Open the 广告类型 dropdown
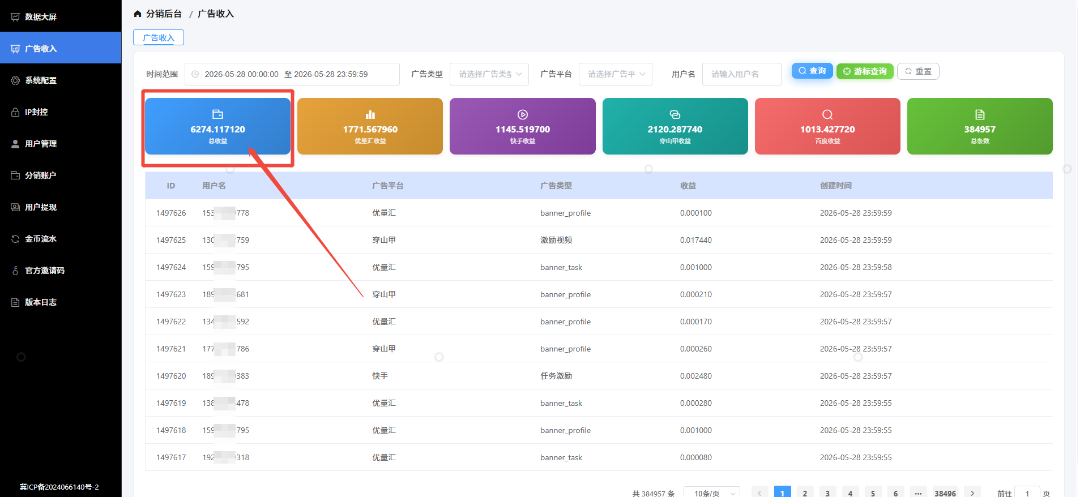Image resolution: width=1078 pixels, height=497 pixels. coord(489,74)
